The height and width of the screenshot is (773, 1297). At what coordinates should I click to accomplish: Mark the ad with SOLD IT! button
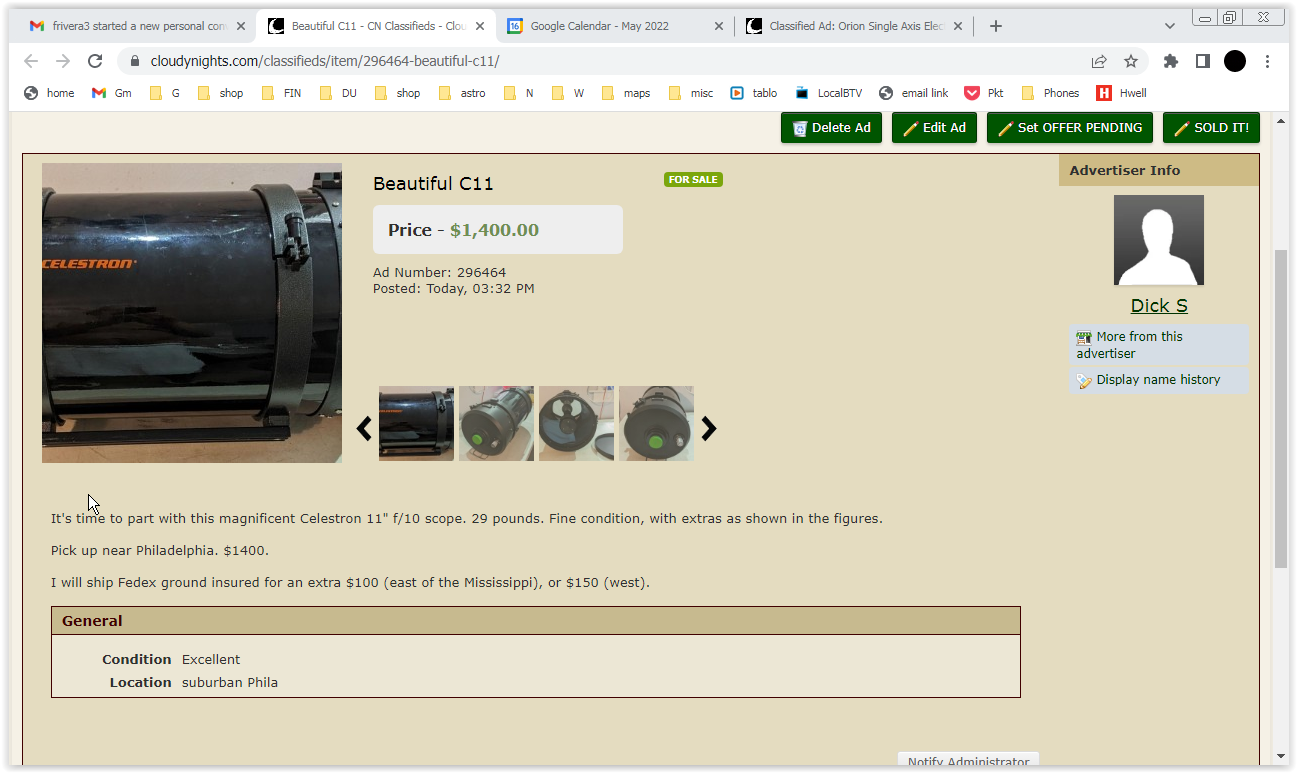click(1211, 128)
